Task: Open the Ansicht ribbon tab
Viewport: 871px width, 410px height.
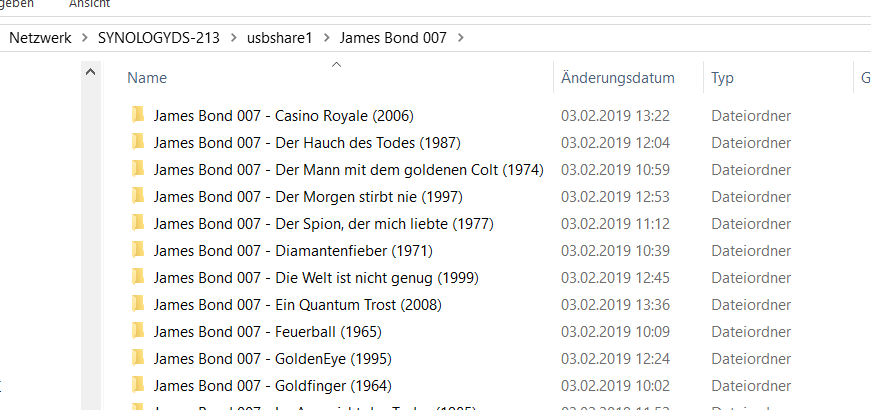Action: [x=89, y=4]
